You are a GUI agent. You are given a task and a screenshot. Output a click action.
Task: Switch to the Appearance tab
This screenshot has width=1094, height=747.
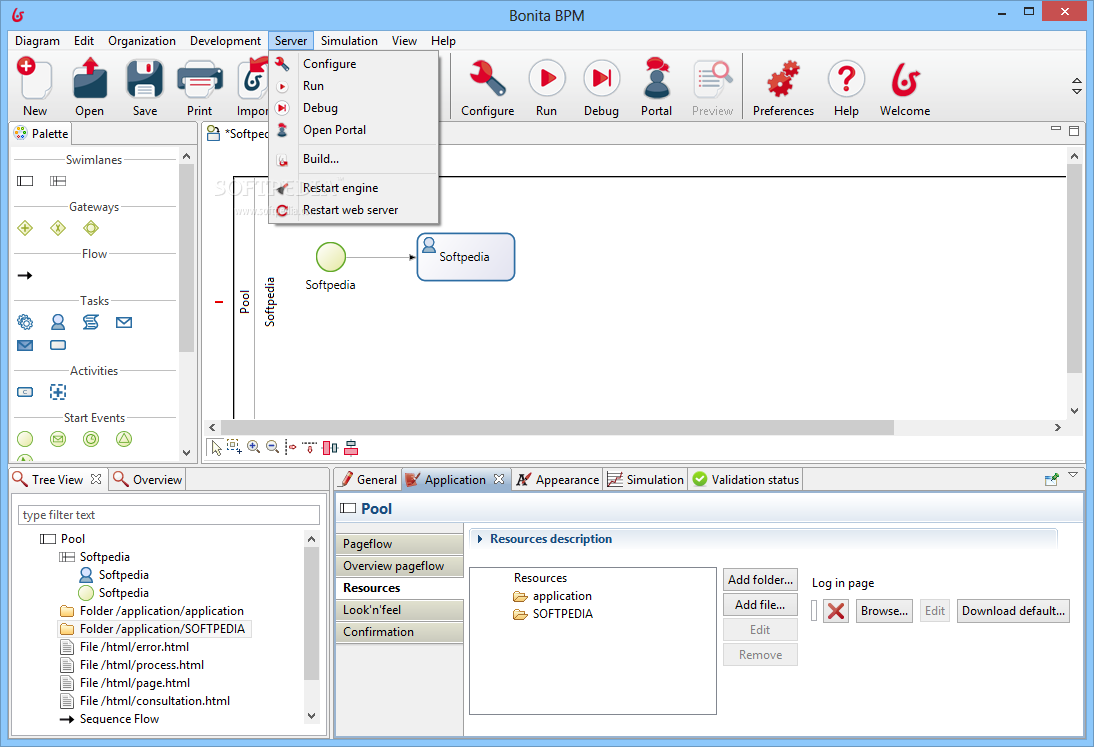pos(558,480)
